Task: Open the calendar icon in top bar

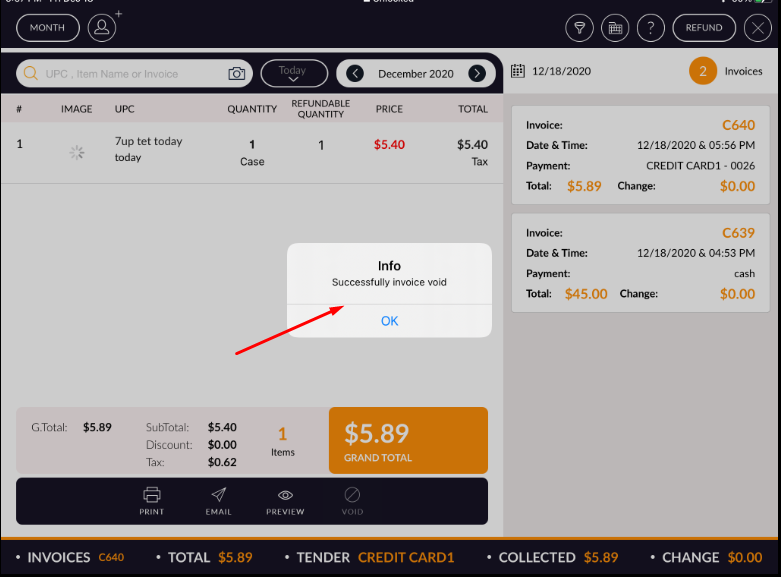Action: pos(616,28)
